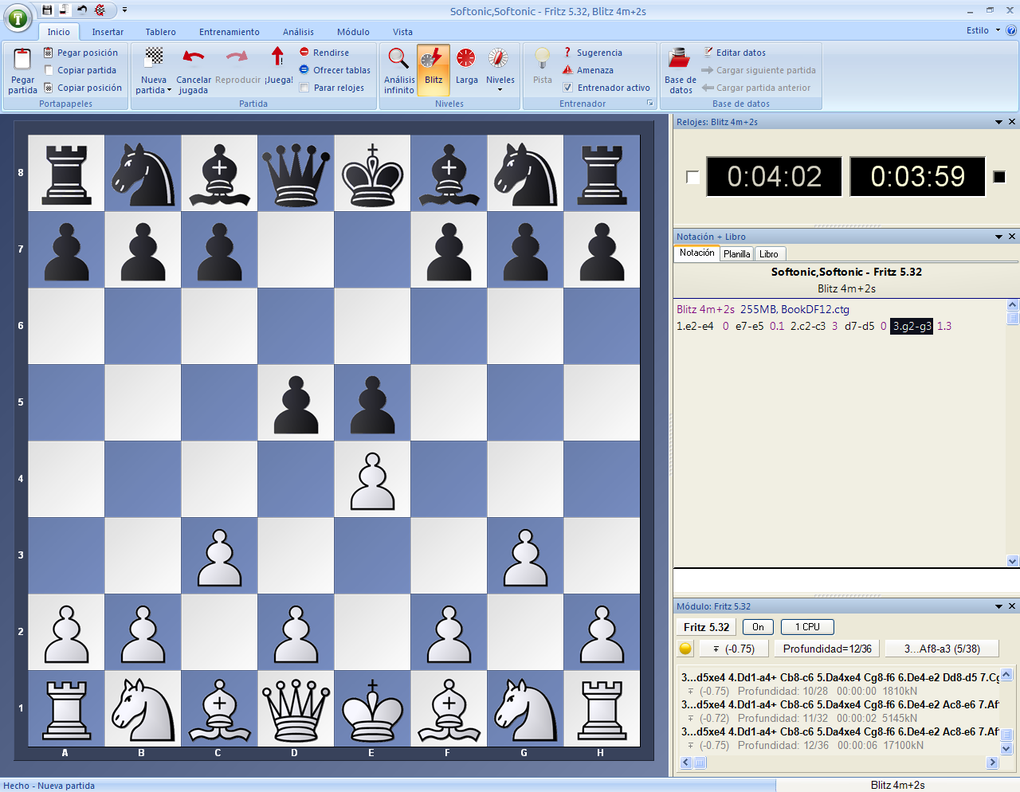This screenshot has width=1020, height=792.
Task: Click the white king on e1
Action: (x=372, y=708)
